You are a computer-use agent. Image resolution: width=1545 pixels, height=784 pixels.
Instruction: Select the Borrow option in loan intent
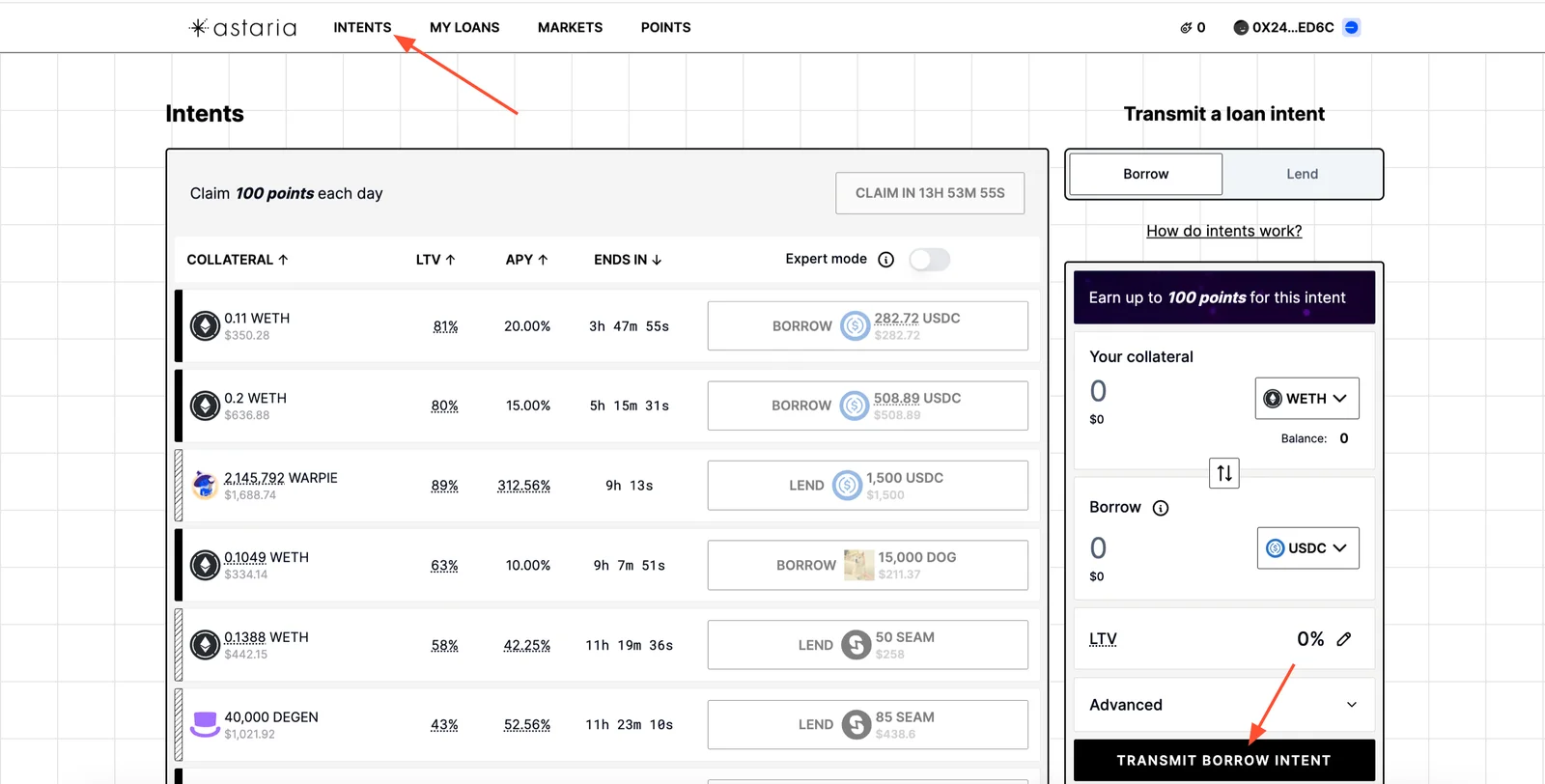click(x=1146, y=175)
